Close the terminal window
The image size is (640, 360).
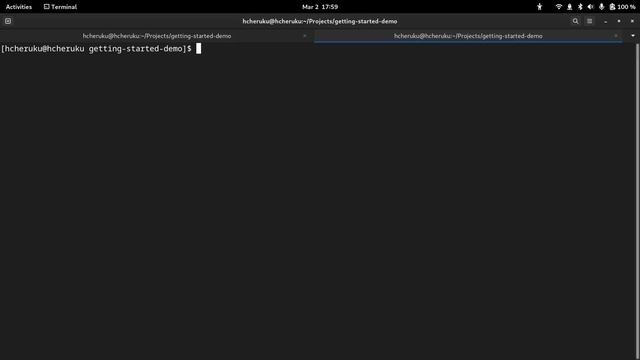tap(632, 21)
